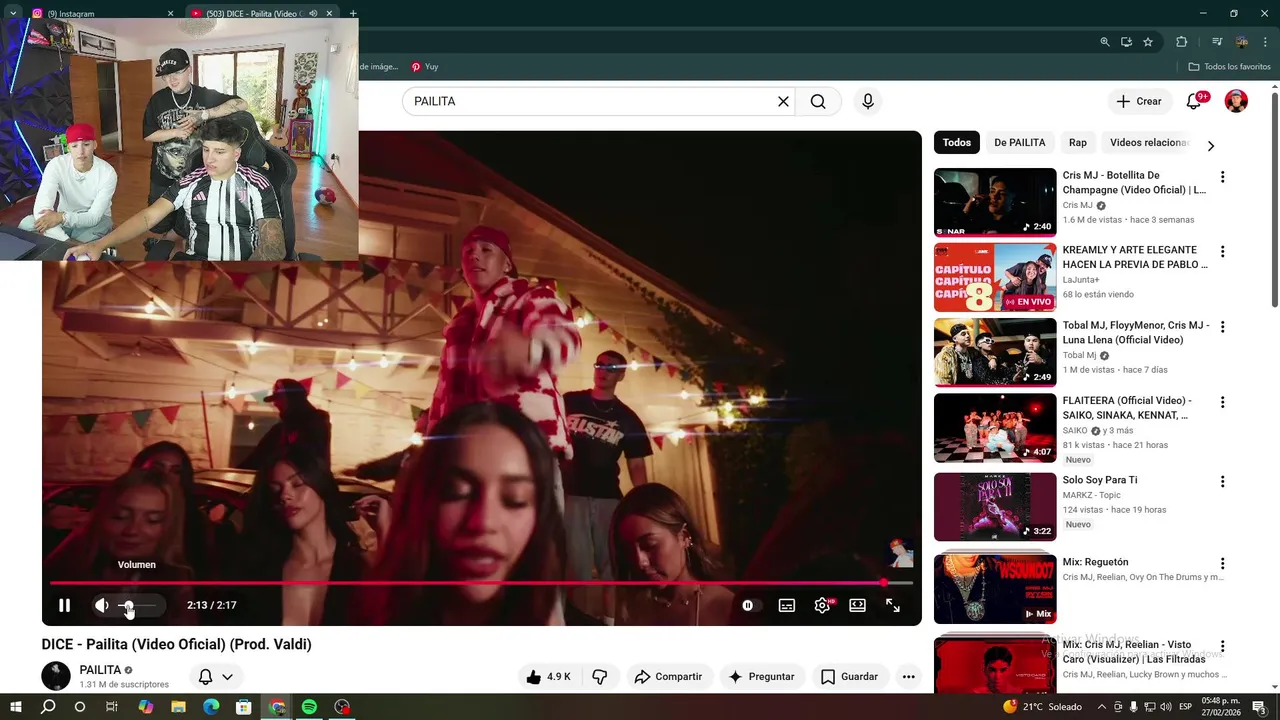Open account avatar menu
The height and width of the screenshot is (720, 1280).
tap(1236, 101)
